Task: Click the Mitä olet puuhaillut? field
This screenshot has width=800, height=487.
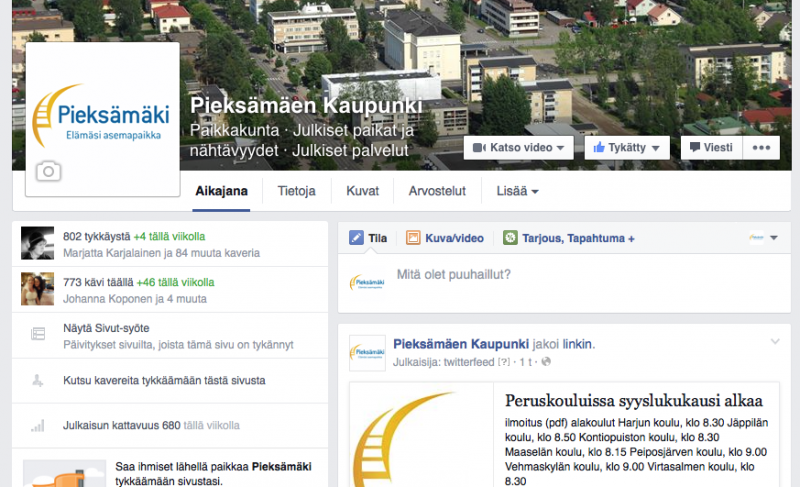Action: tap(564, 283)
